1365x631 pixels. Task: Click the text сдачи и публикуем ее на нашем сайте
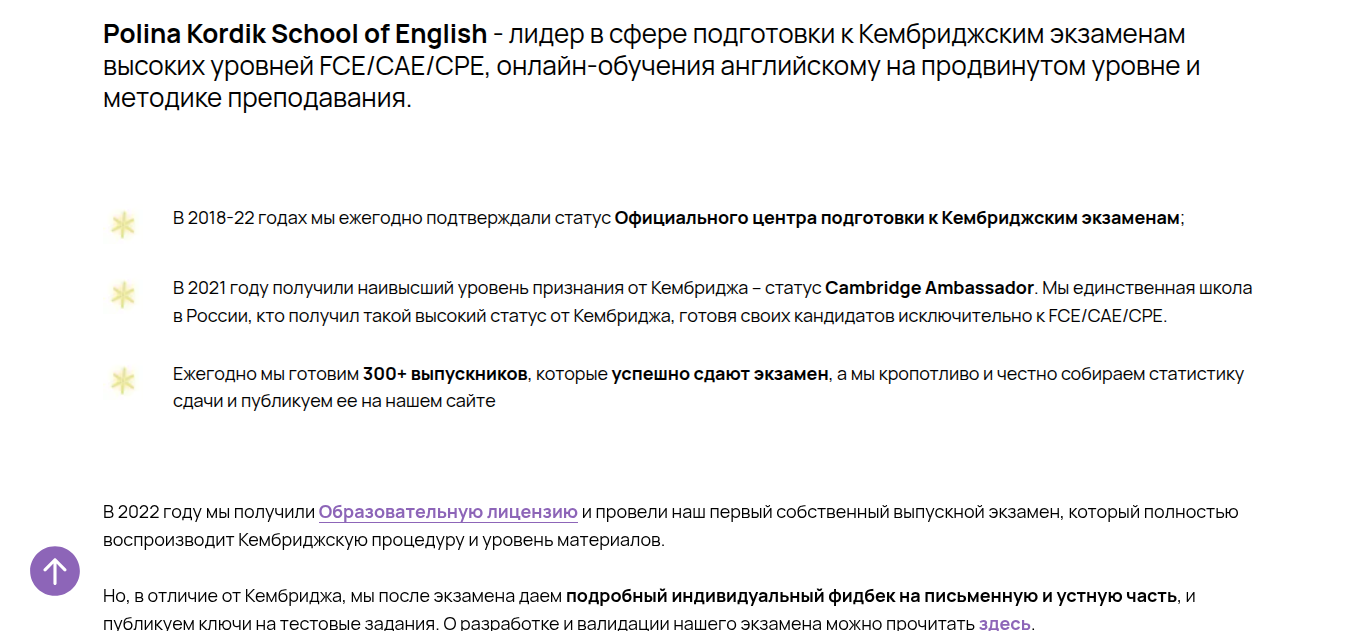tap(334, 401)
